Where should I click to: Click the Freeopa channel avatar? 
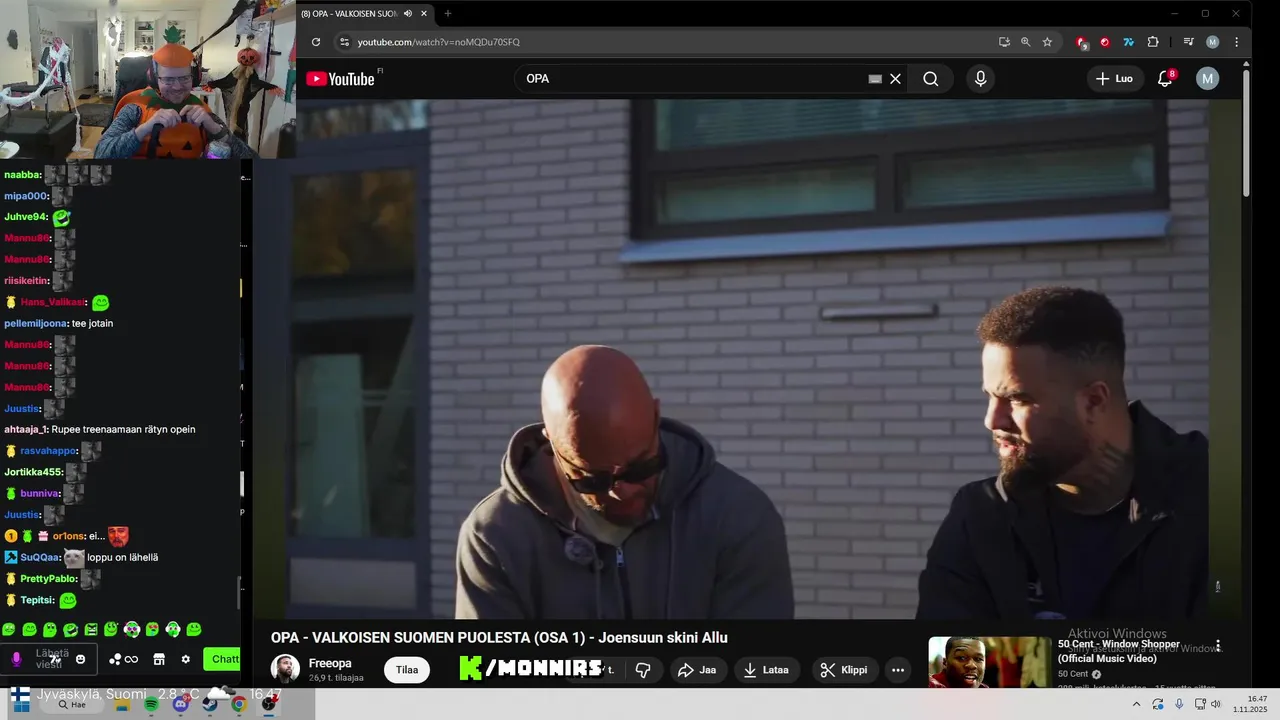tap(285, 669)
